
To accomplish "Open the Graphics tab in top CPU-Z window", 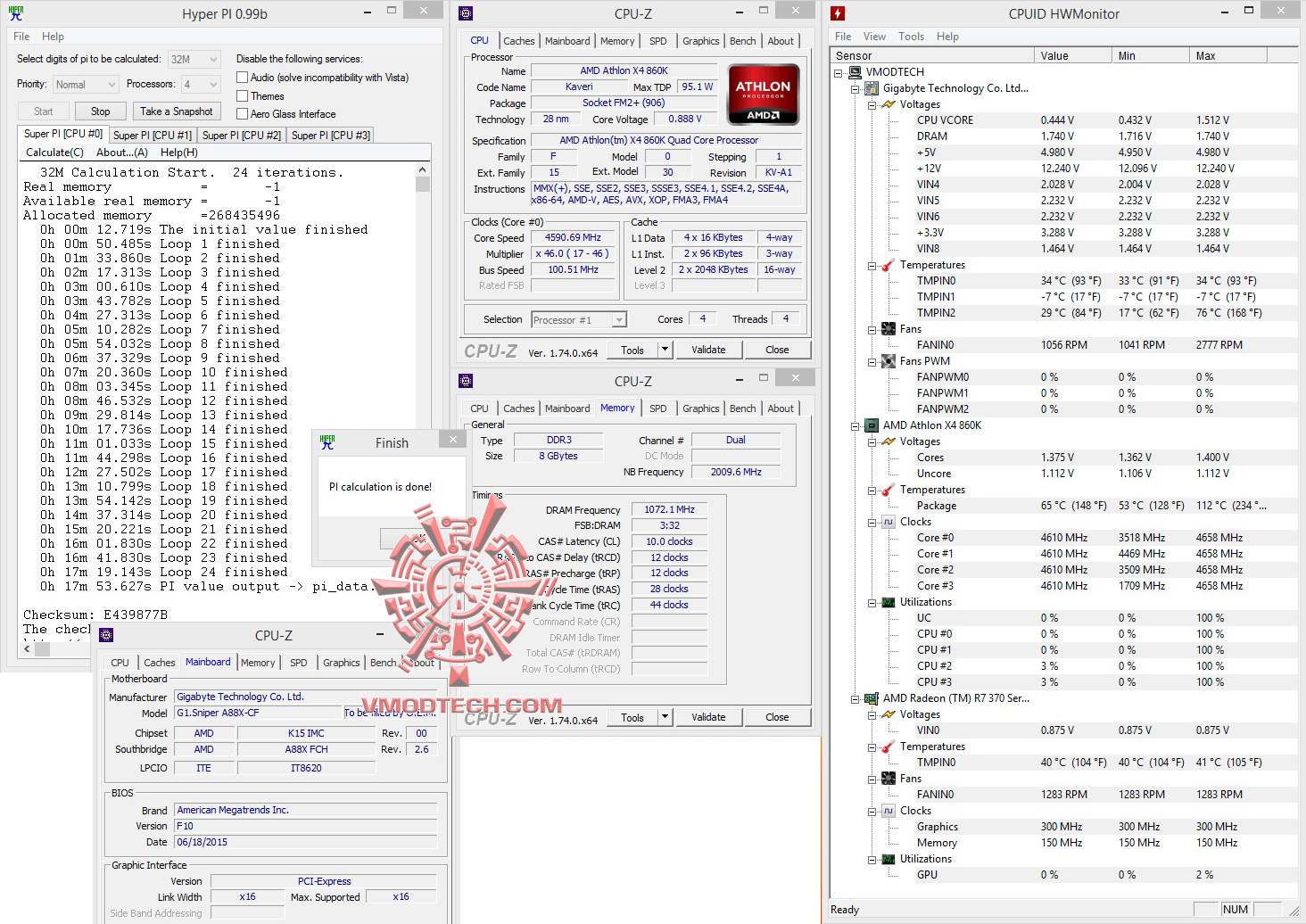I will pyautogui.click(x=700, y=41).
